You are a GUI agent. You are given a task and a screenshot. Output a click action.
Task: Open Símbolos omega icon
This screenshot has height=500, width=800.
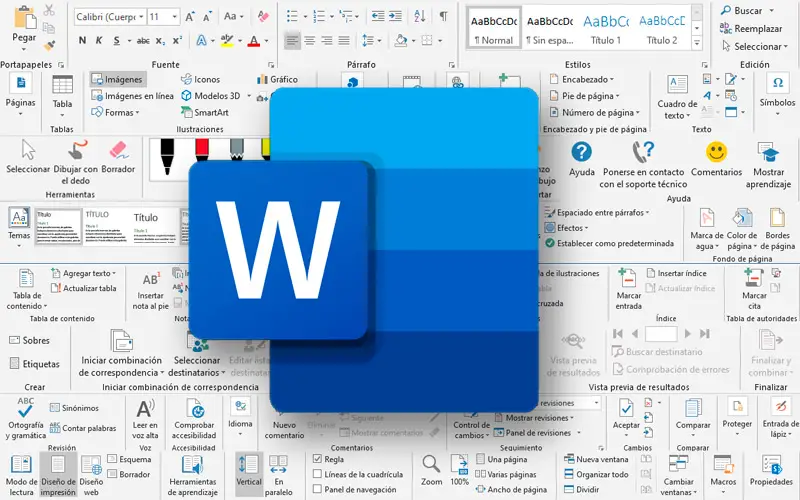(778, 83)
